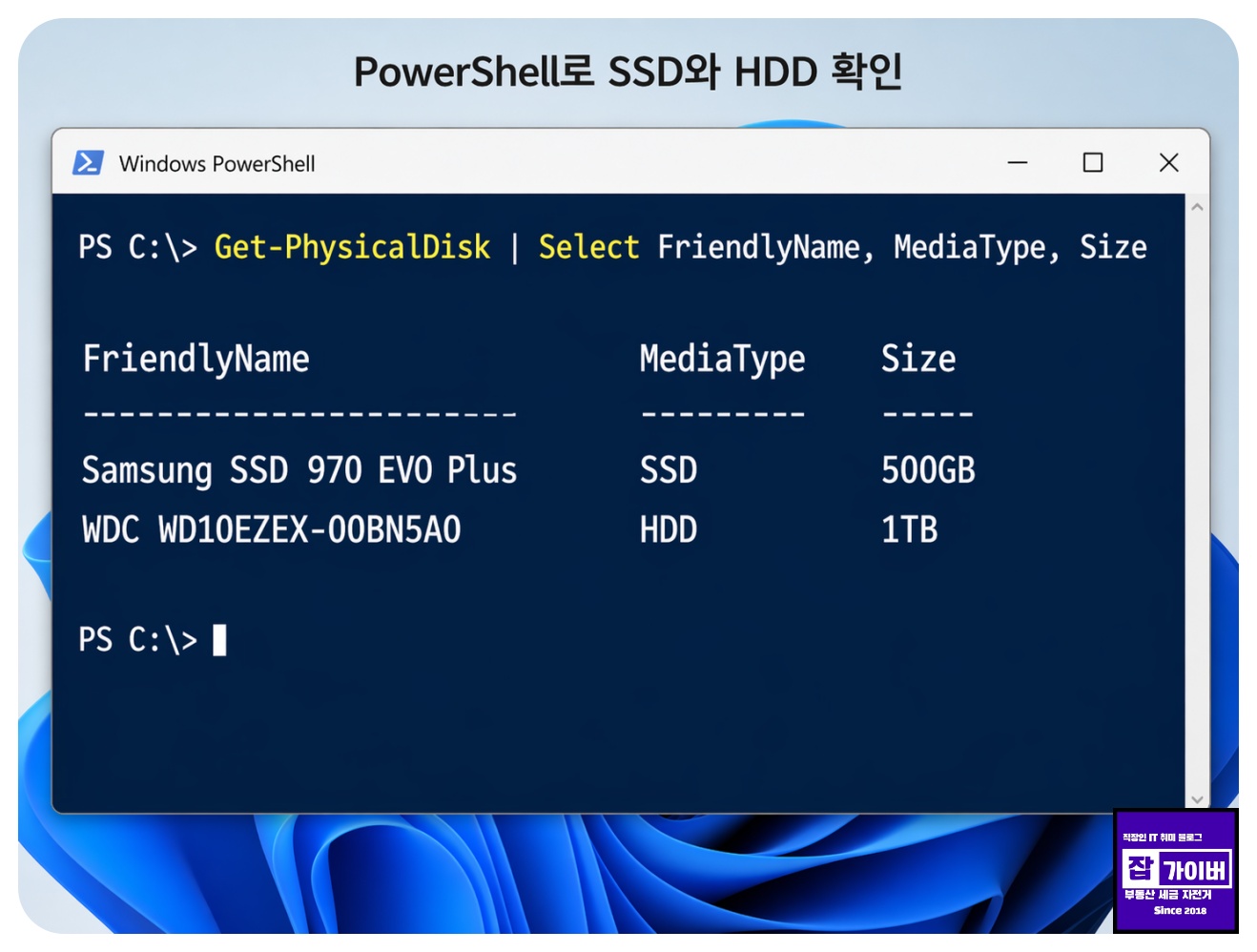Click the heading PowerShell로 SSD와 HDD 확인
Screen dimensions: 1257x952
628,72
